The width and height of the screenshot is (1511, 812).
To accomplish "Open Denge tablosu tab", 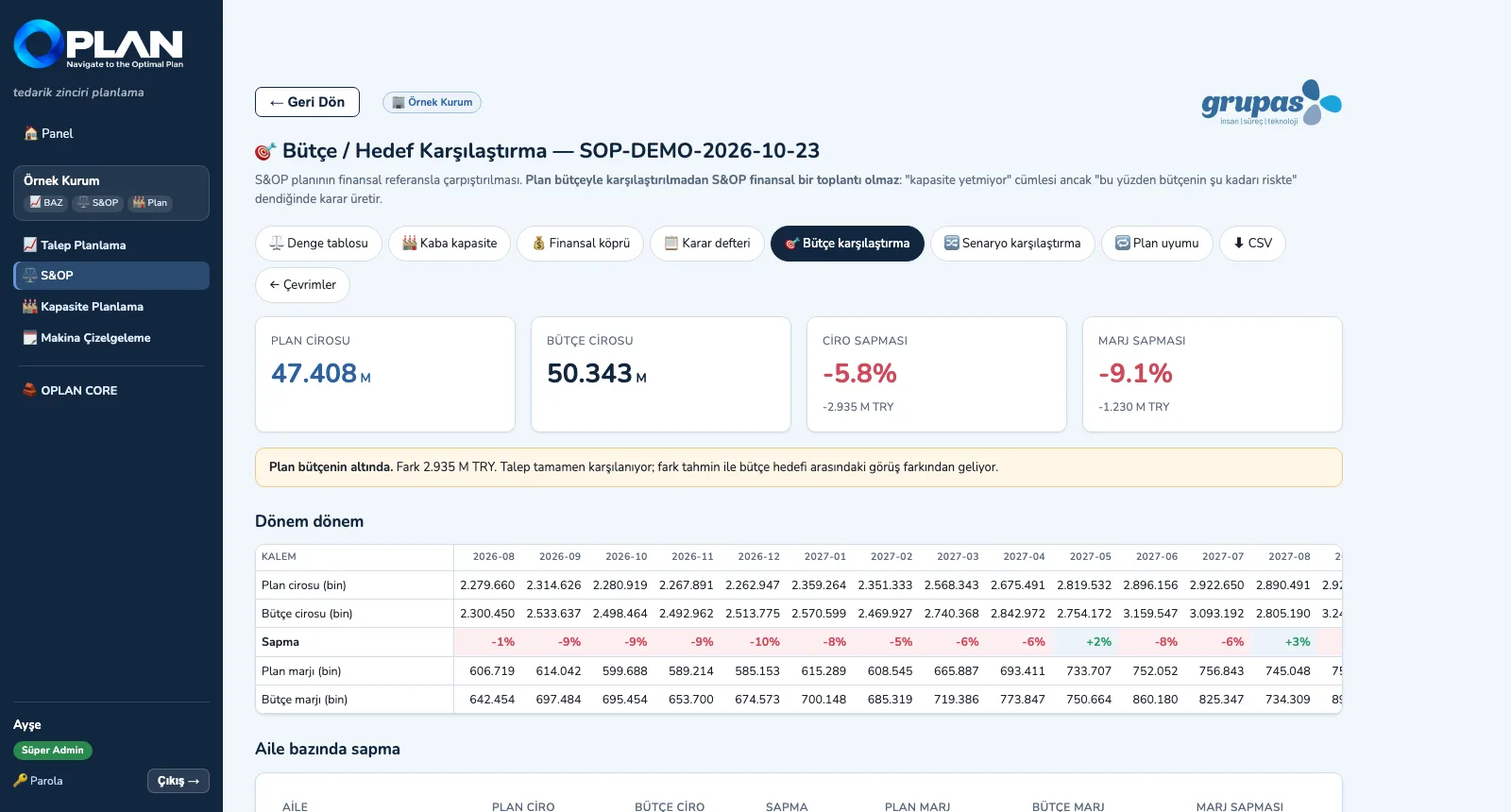I will coord(318,244).
